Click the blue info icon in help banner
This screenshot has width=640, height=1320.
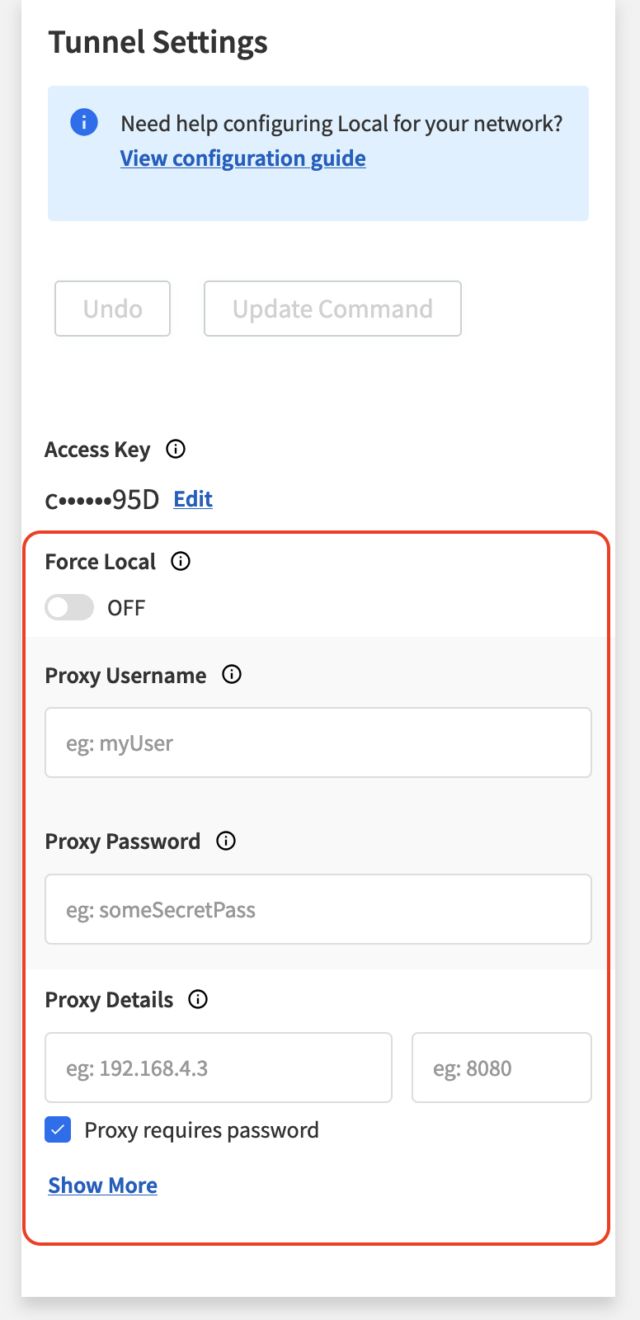[x=84, y=123]
